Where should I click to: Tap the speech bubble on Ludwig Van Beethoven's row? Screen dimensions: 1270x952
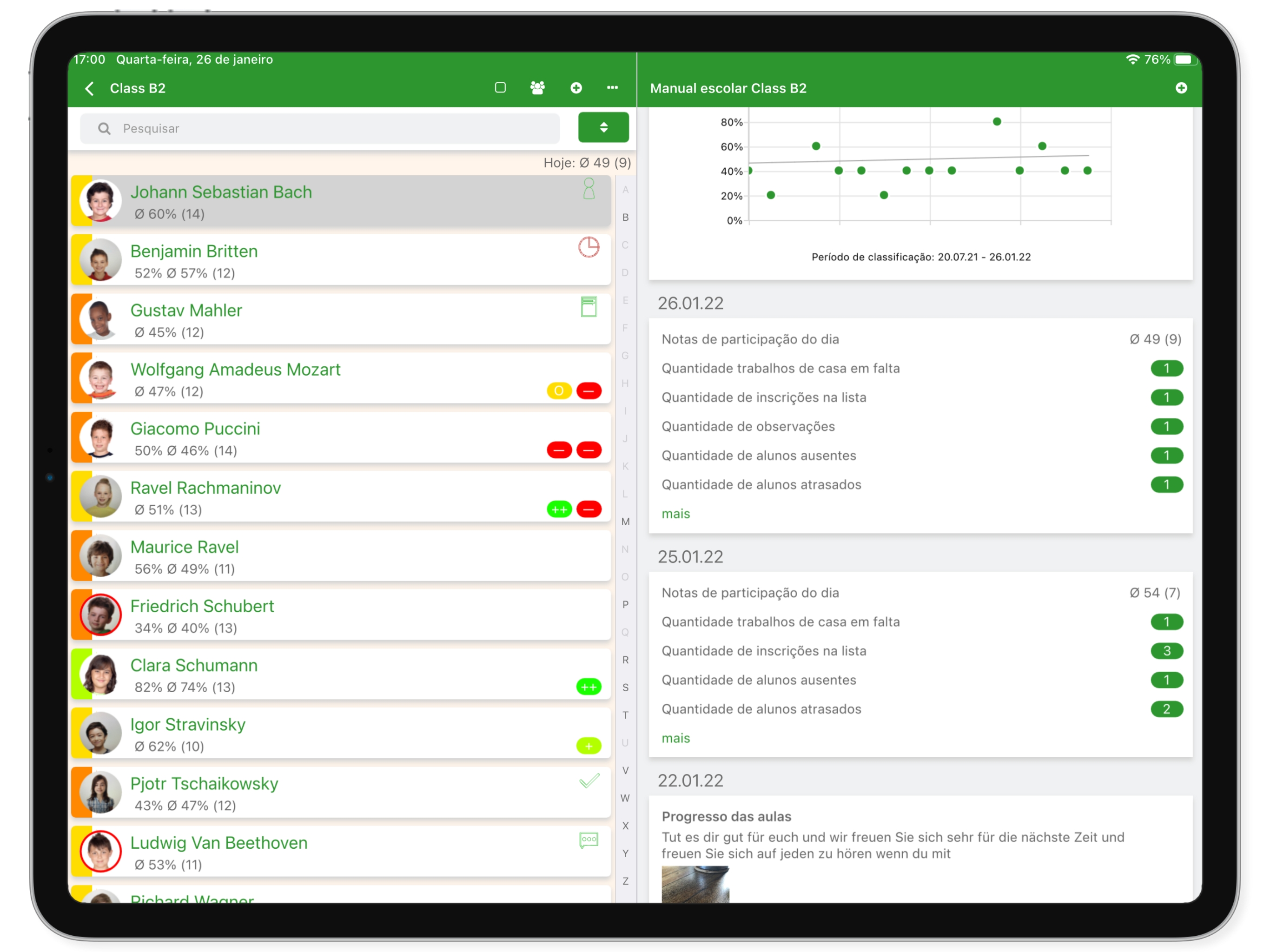(589, 840)
